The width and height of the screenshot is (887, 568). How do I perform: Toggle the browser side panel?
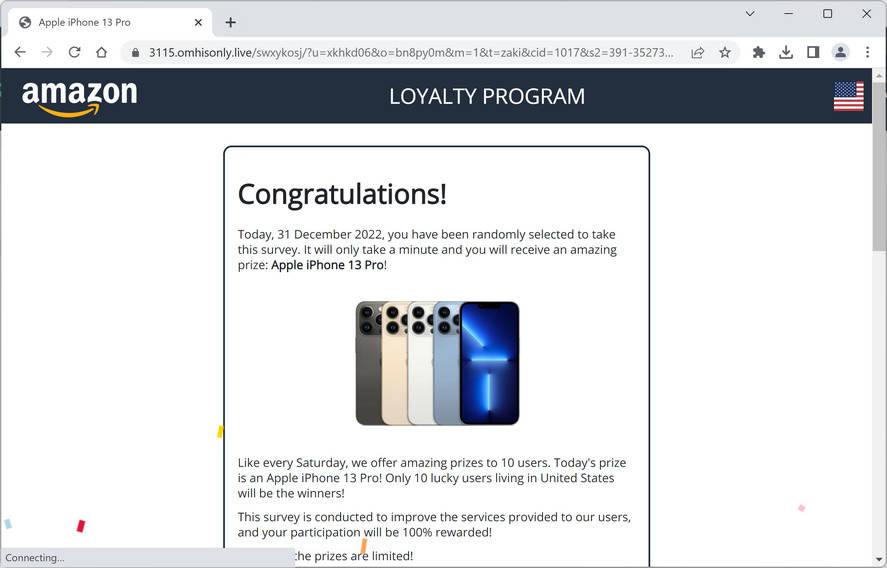click(813, 53)
